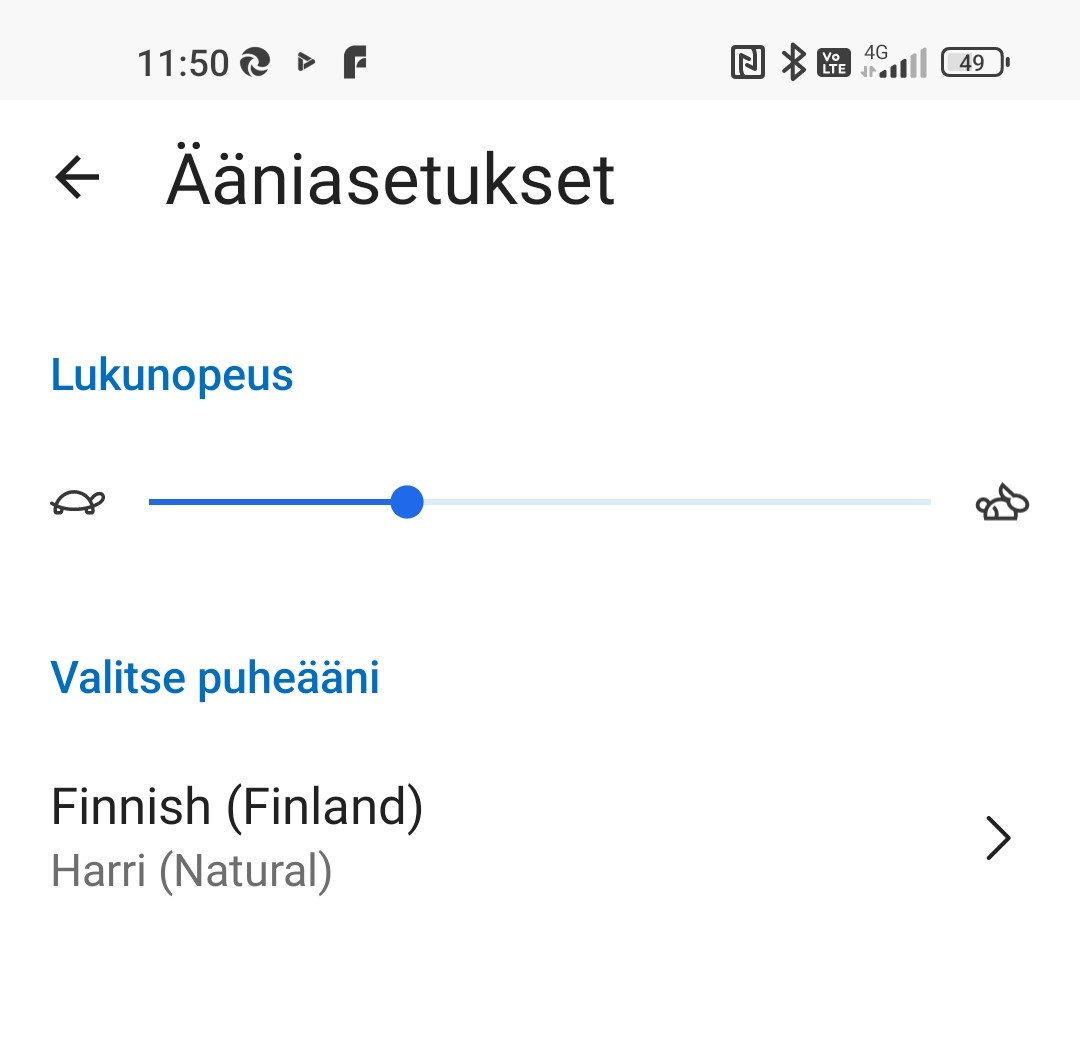The height and width of the screenshot is (1037, 1080).
Task: Click the reading speed slider thumb
Action: [406, 502]
